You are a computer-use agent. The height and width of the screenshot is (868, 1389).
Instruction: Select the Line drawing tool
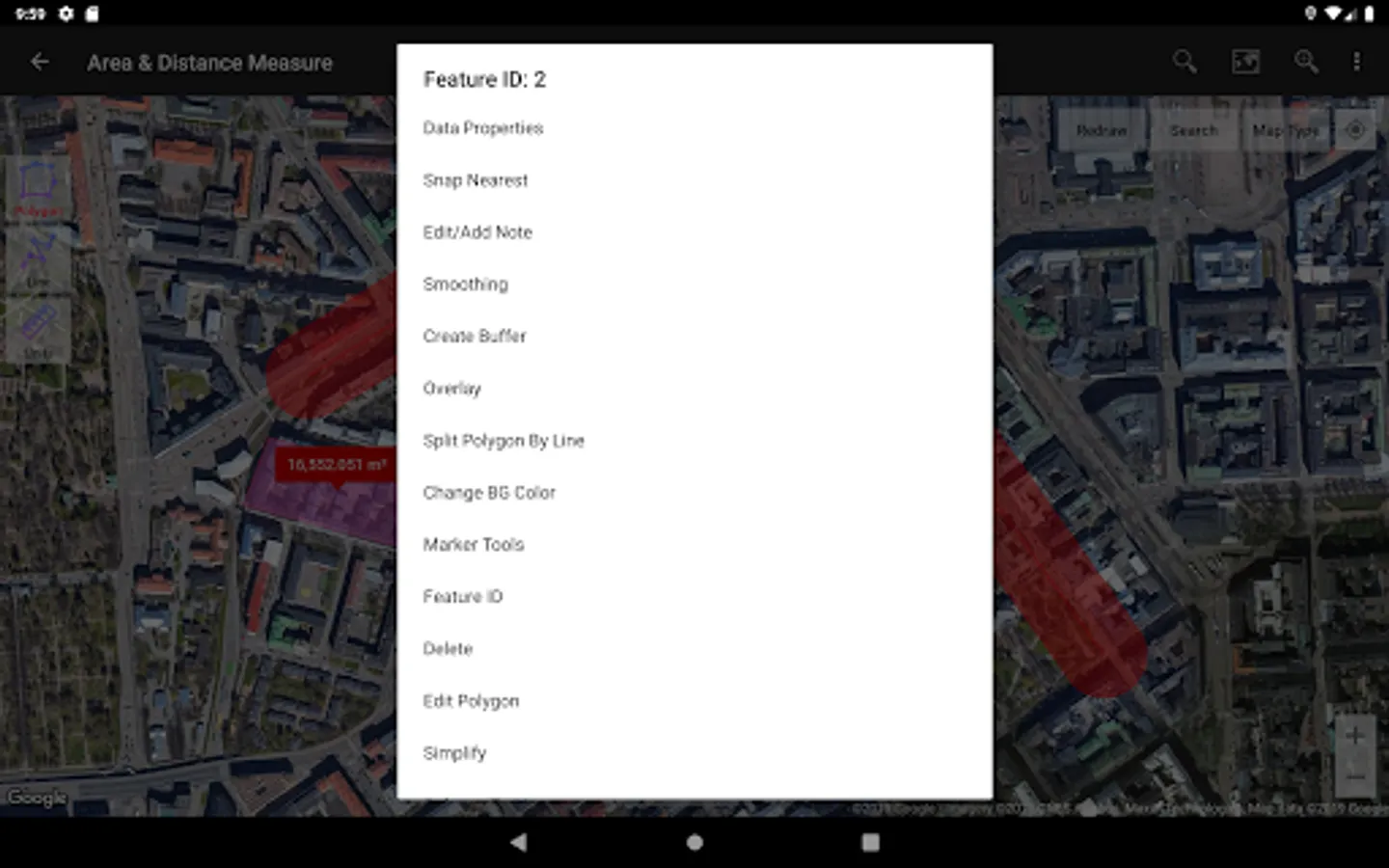click(38, 259)
